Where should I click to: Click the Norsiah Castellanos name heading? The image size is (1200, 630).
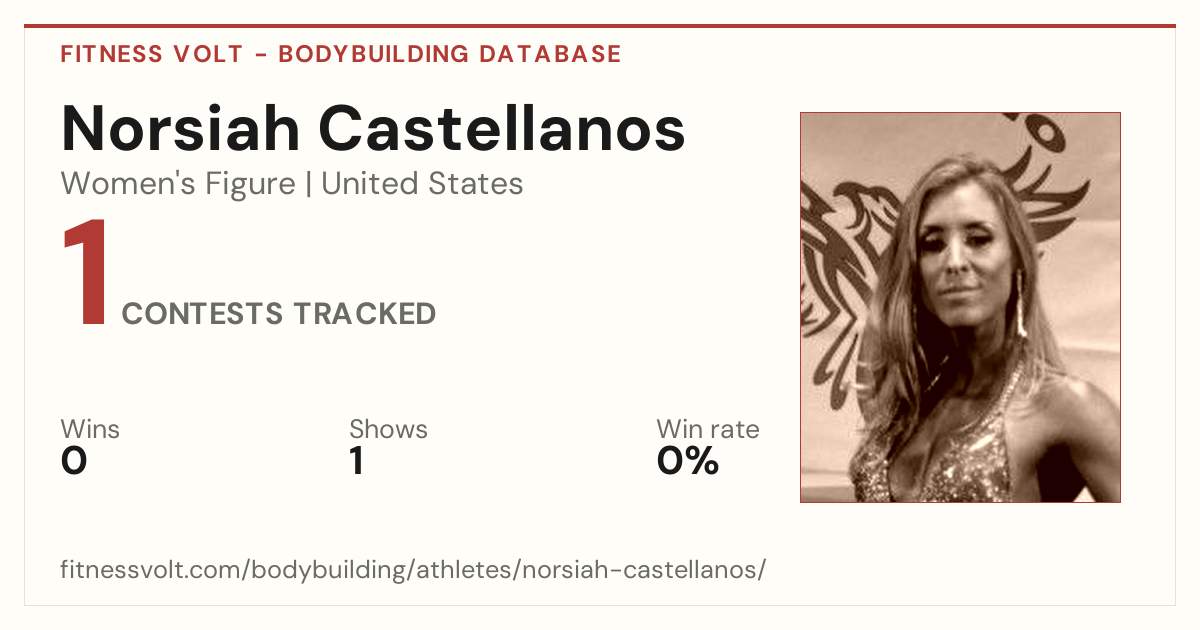click(x=373, y=128)
